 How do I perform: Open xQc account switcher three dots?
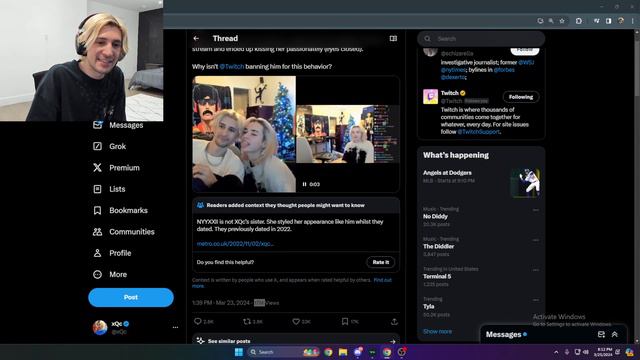pos(175,327)
